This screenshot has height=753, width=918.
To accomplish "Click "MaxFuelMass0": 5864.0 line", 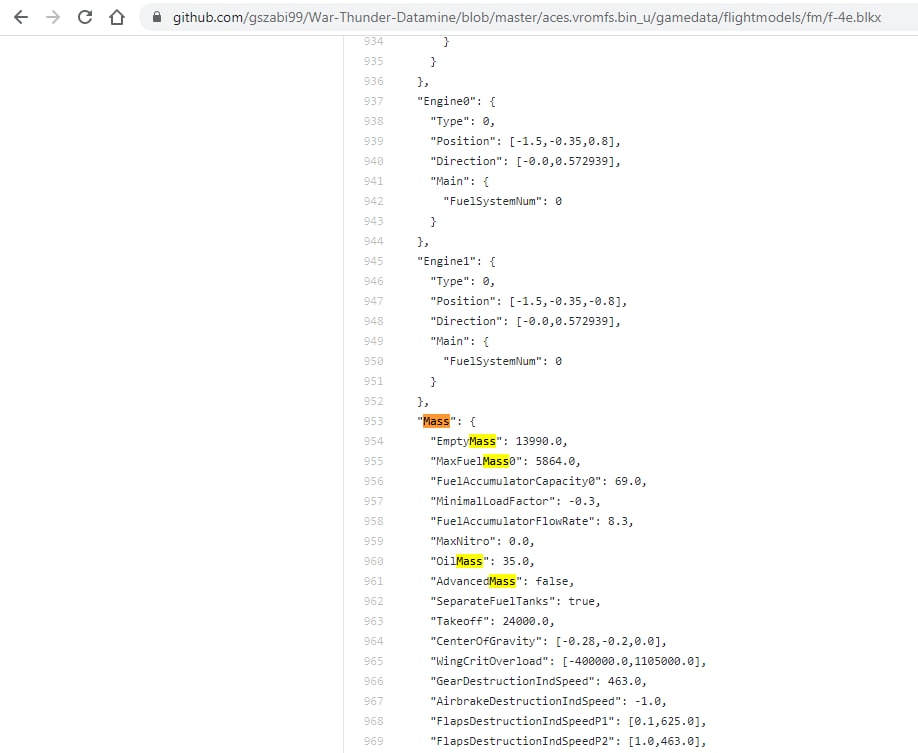I will click(x=505, y=461).
